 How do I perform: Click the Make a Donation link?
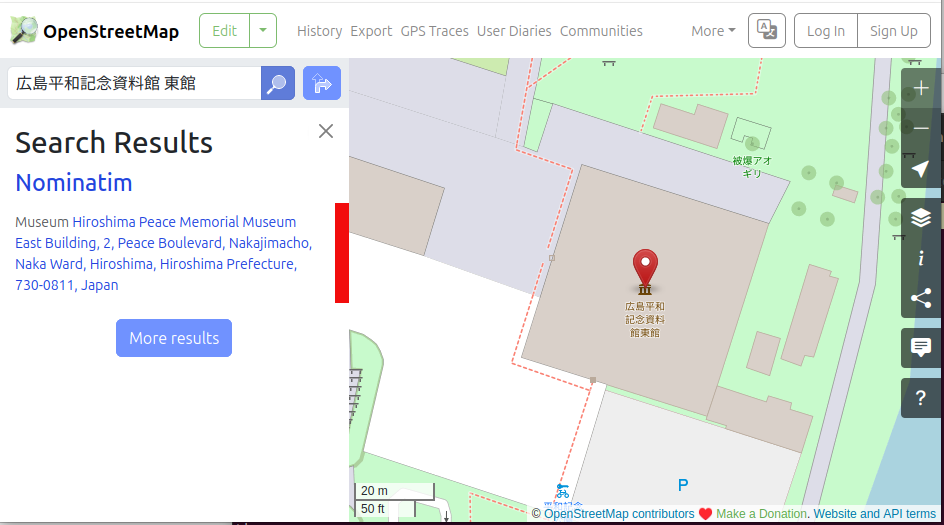point(761,514)
